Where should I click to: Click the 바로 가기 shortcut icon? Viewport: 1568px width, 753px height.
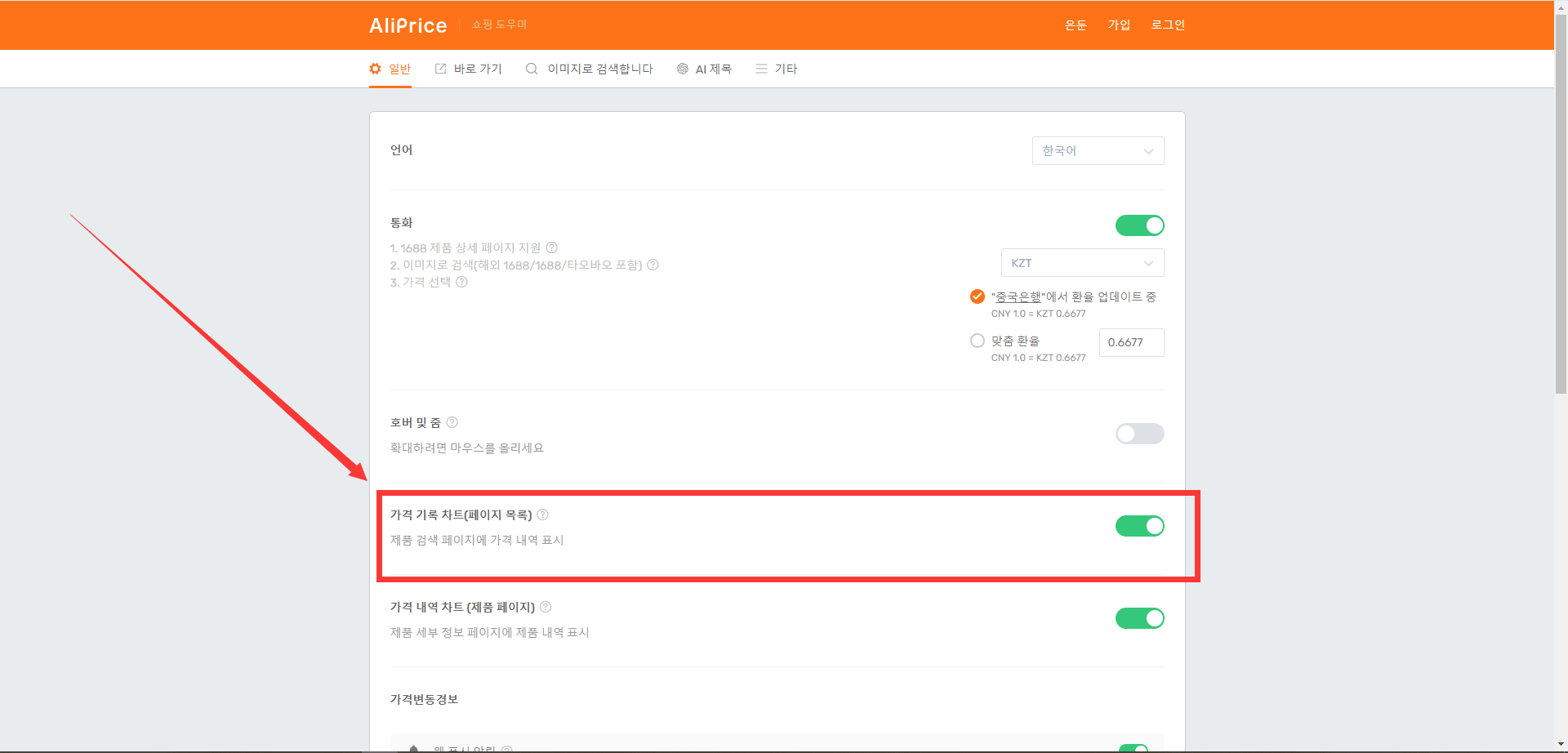[x=440, y=69]
